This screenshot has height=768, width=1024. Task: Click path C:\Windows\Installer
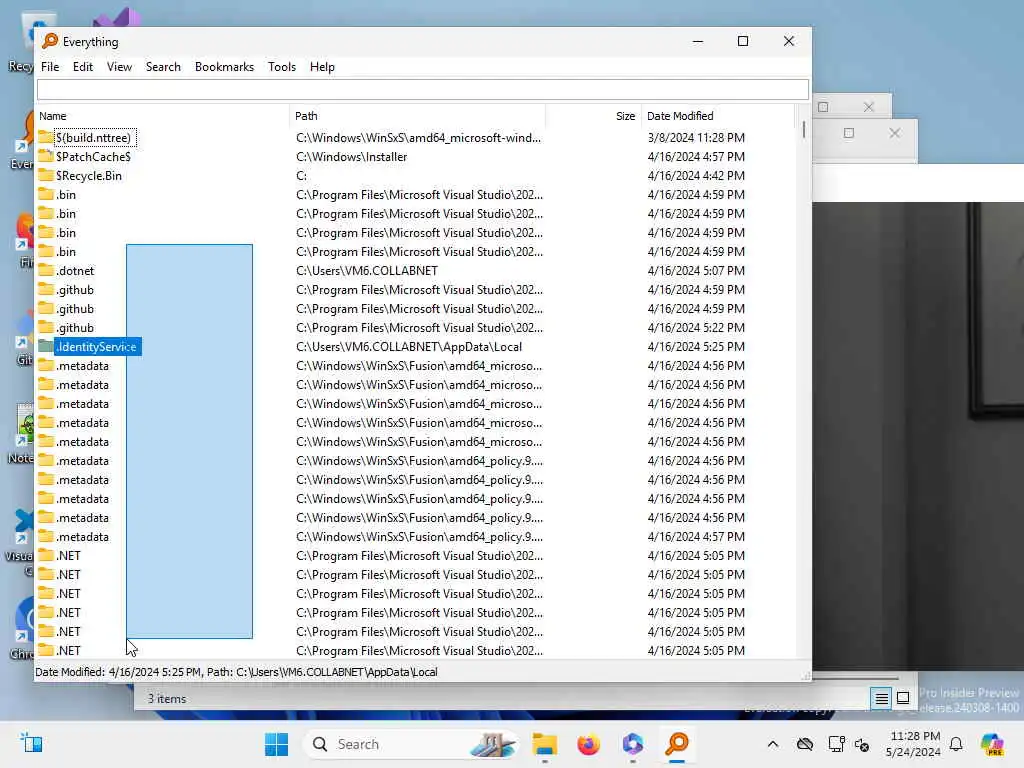[351, 157]
